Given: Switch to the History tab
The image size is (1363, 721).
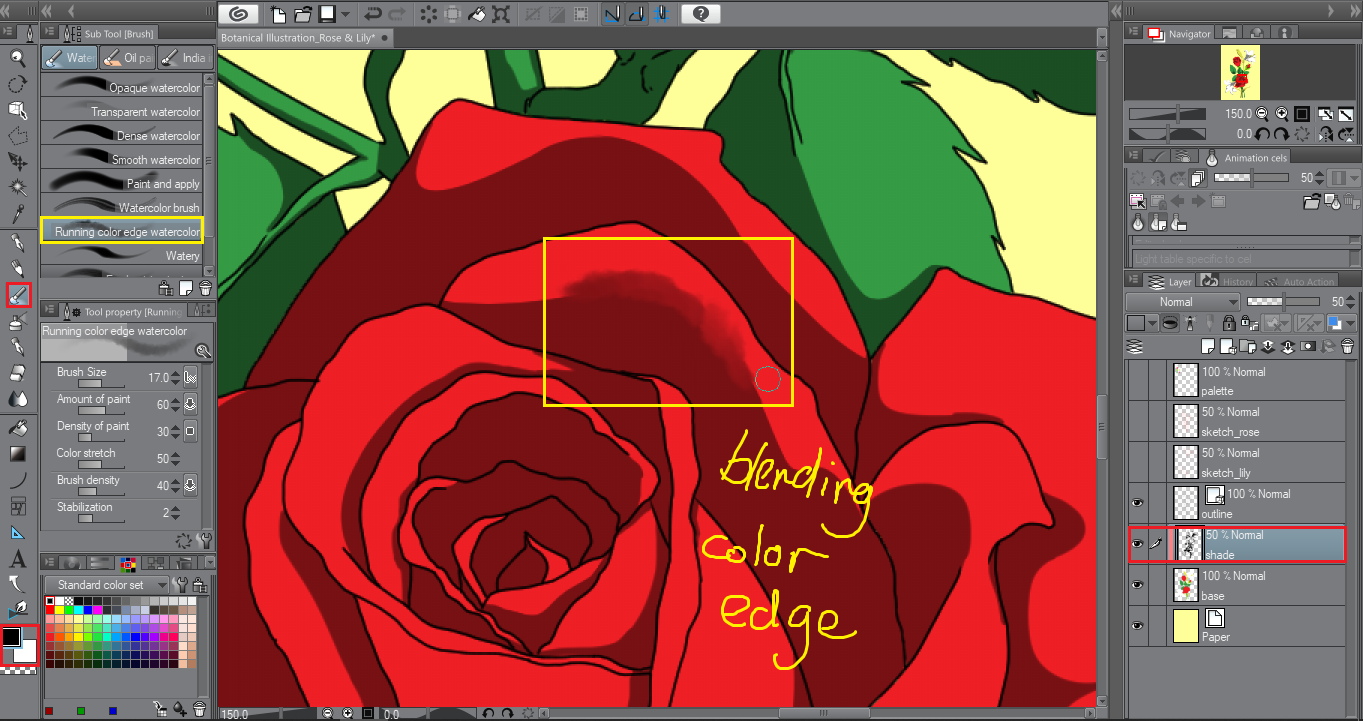Looking at the screenshot, I should point(1228,282).
